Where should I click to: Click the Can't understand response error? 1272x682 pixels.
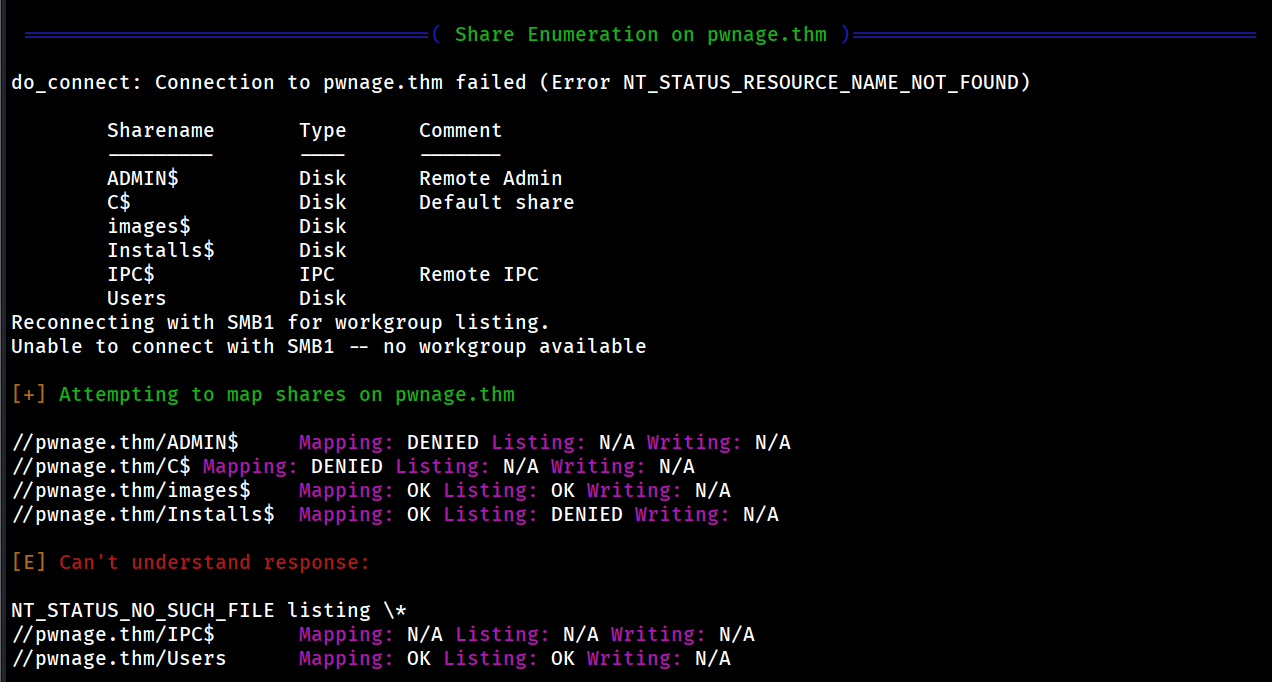(214, 563)
